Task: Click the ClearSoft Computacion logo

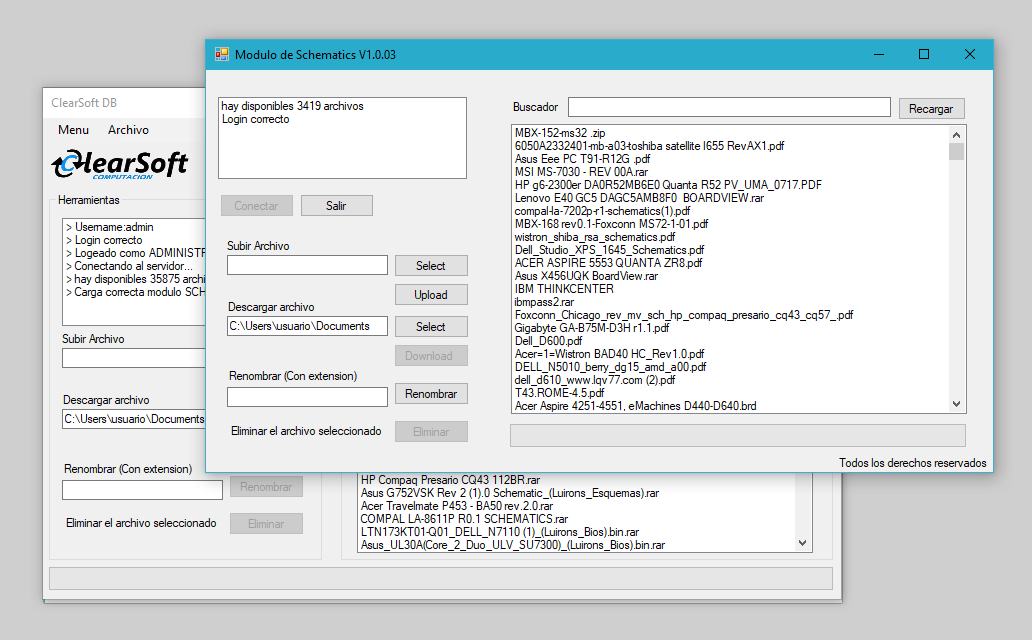Action: point(120,164)
